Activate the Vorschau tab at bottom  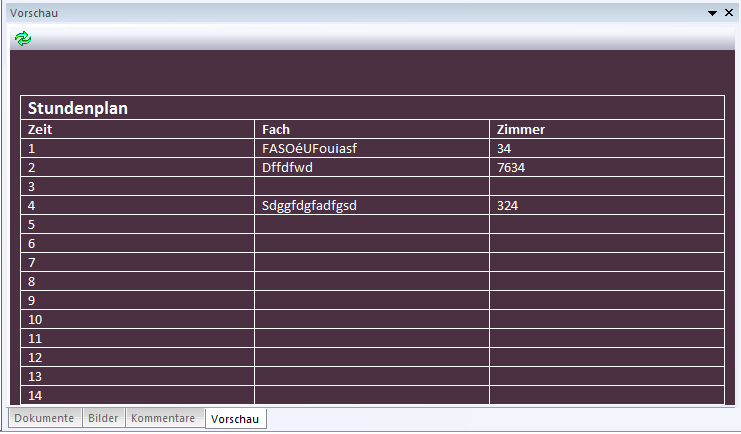point(235,419)
